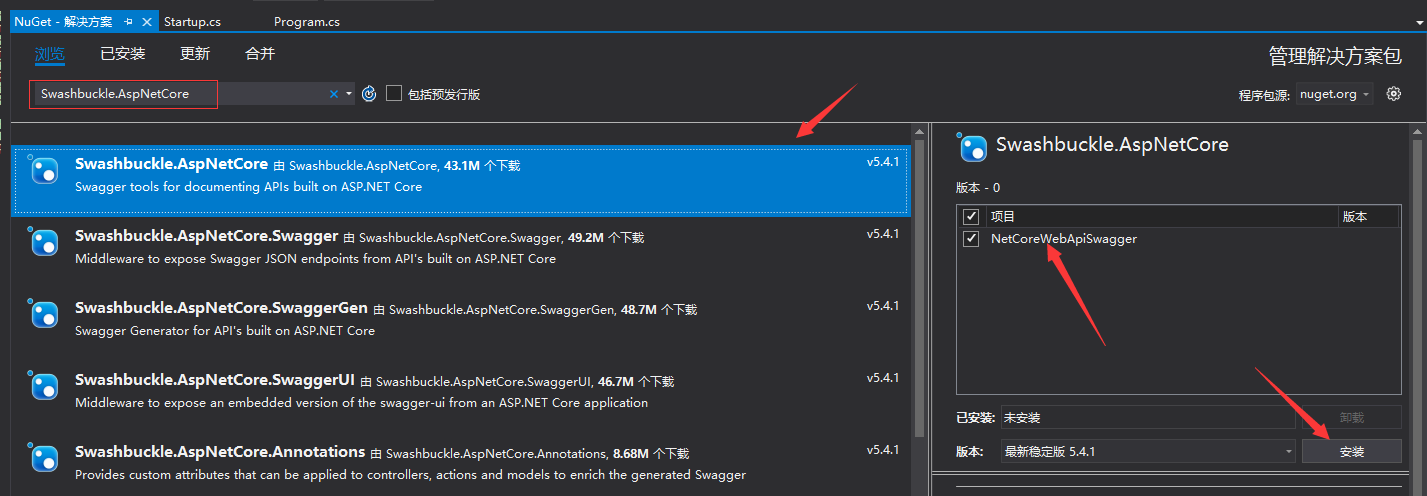Select the Swashbuckle.AspNetCore package row

(461, 180)
